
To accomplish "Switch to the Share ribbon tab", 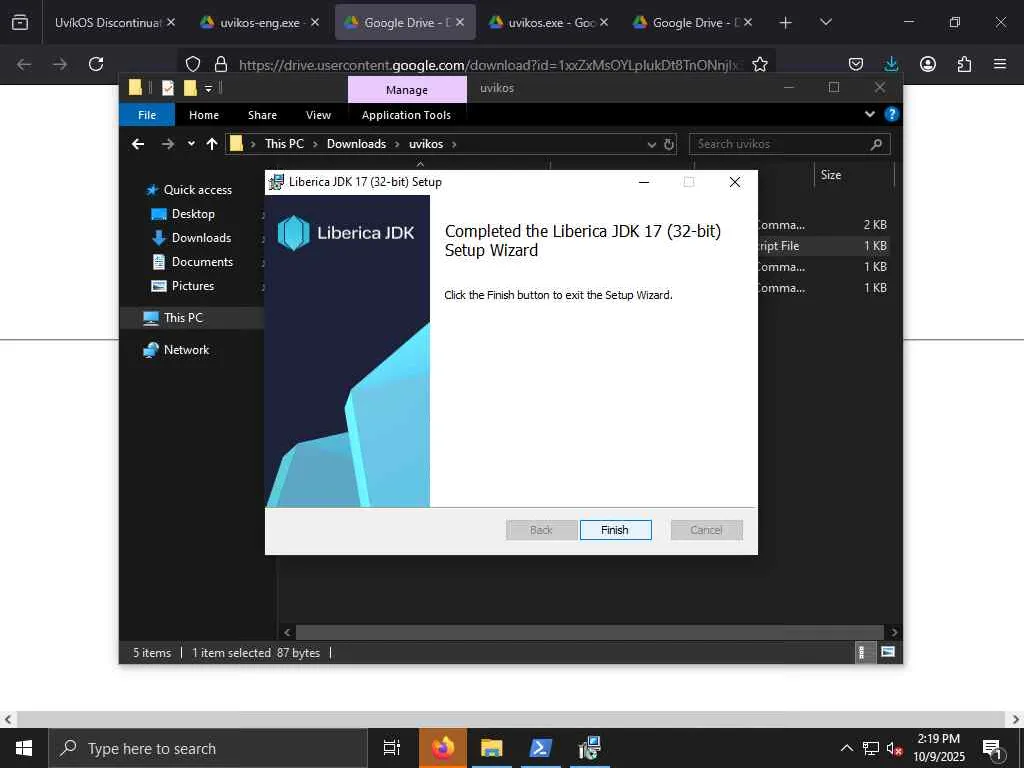I will click(263, 115).
